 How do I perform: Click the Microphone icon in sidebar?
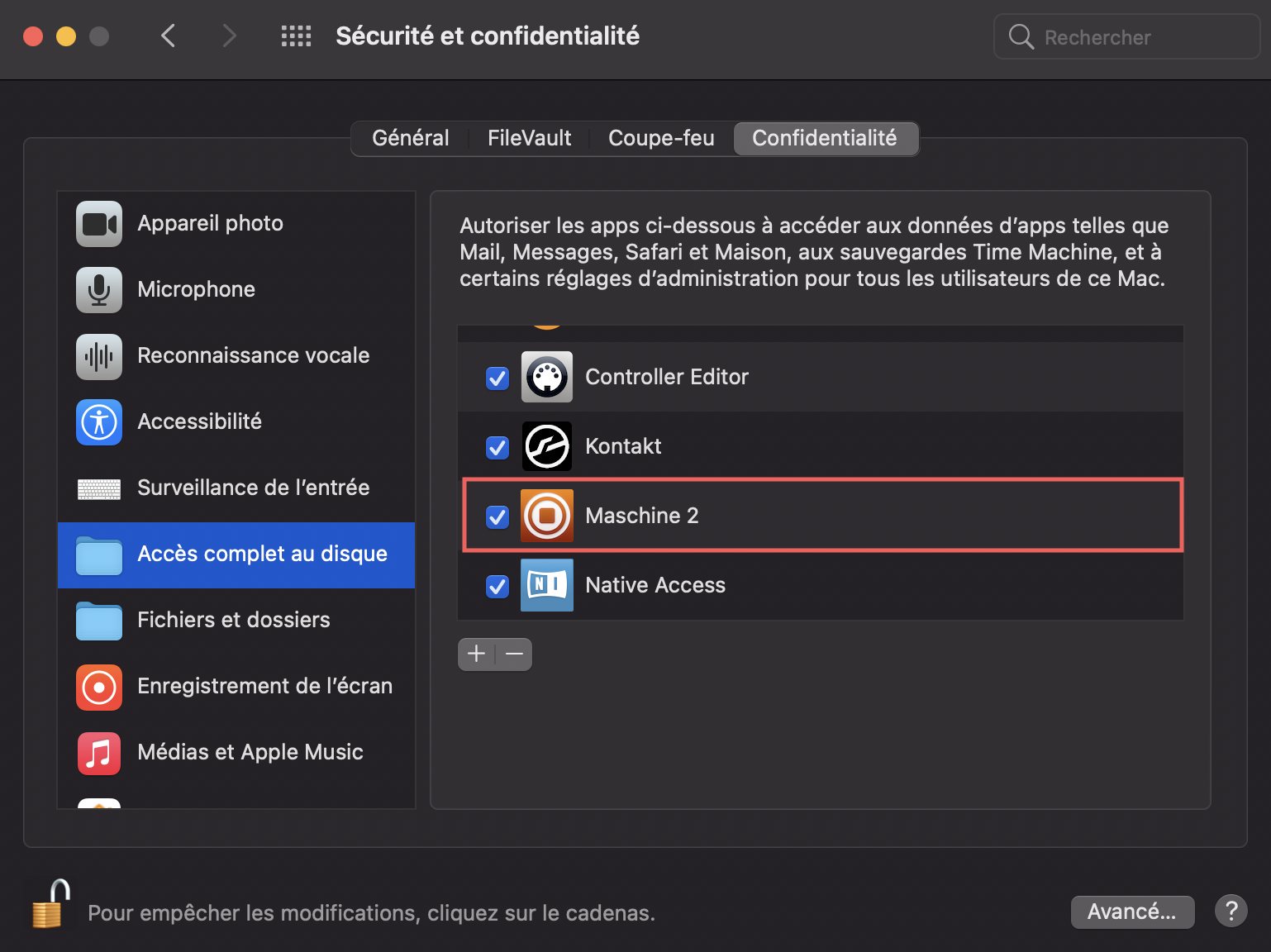pyautogui.click(x=99, y=290)
